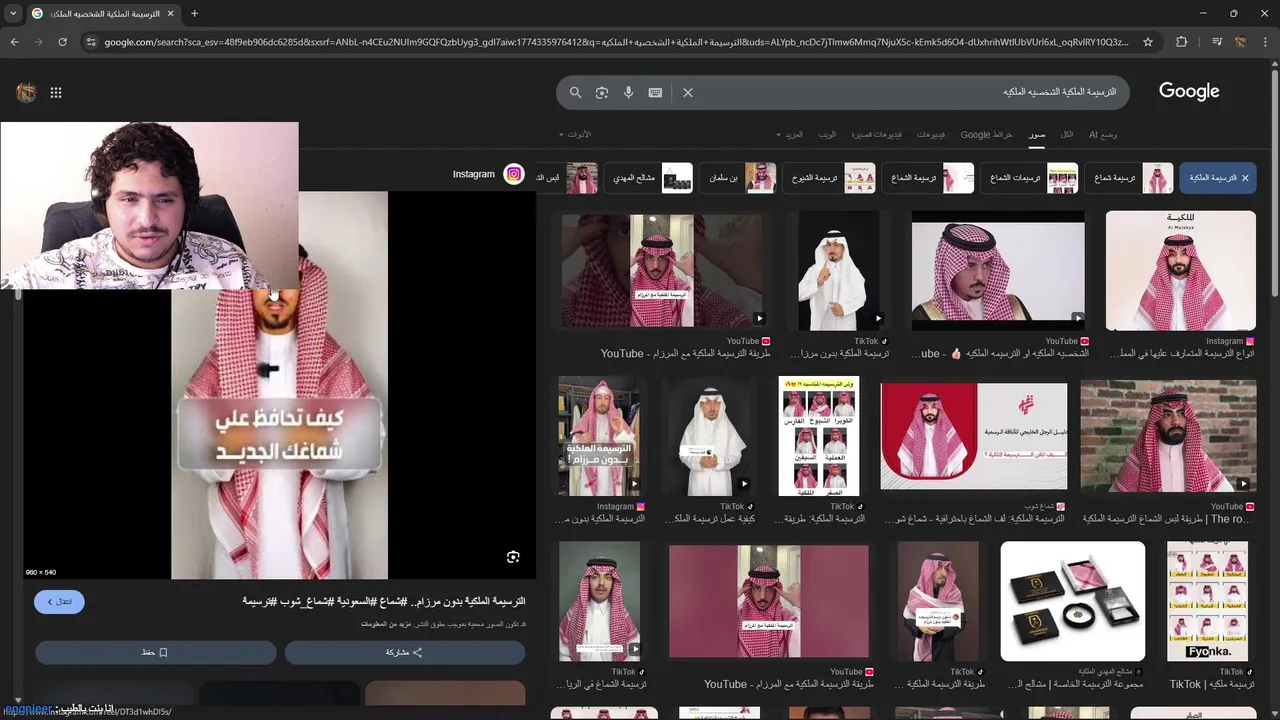Switch to the وضع AI tab
The height and width of the screenshot is (720, 1280).
click(1103, 134)
